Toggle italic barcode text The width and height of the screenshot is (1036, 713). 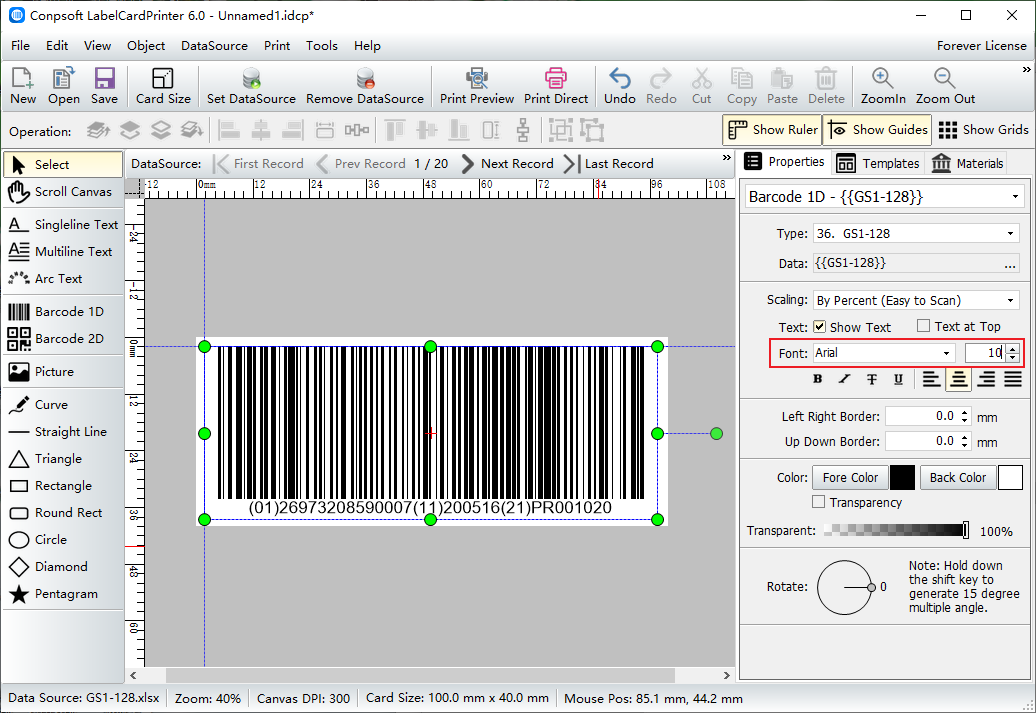(844, 379)
